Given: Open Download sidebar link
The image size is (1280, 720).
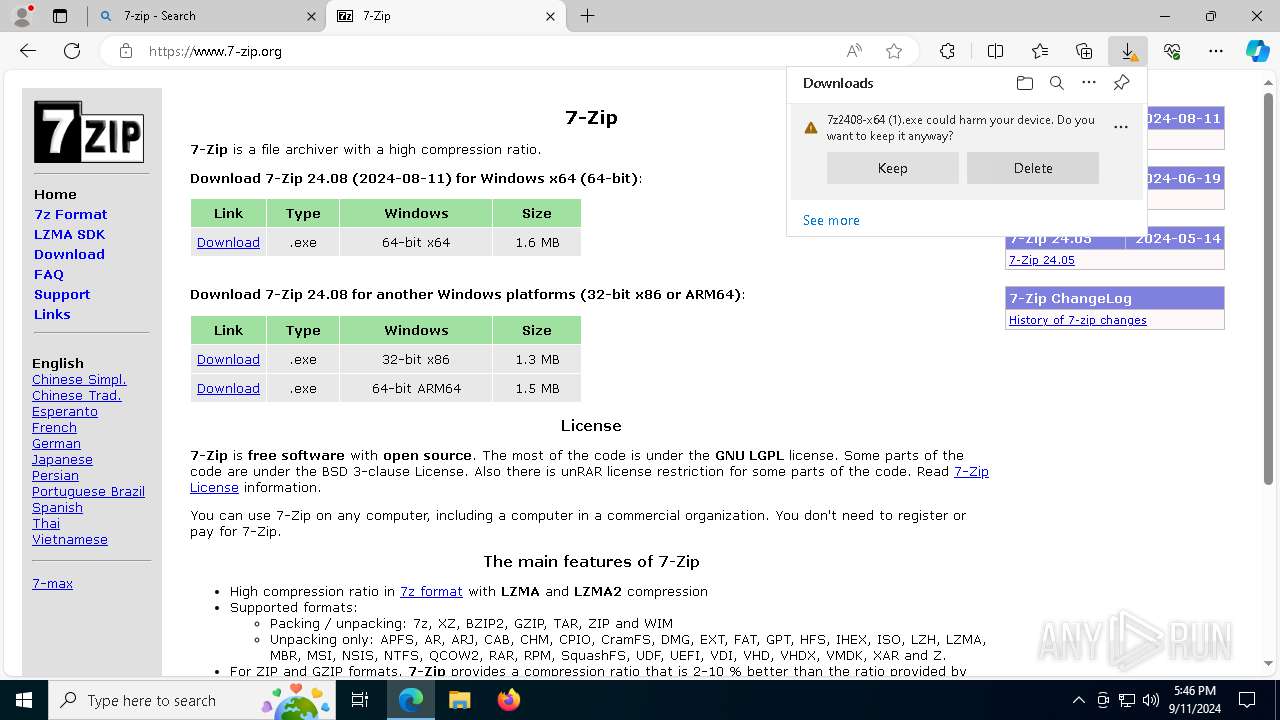Looking at the screenshot, I should 69,254.
